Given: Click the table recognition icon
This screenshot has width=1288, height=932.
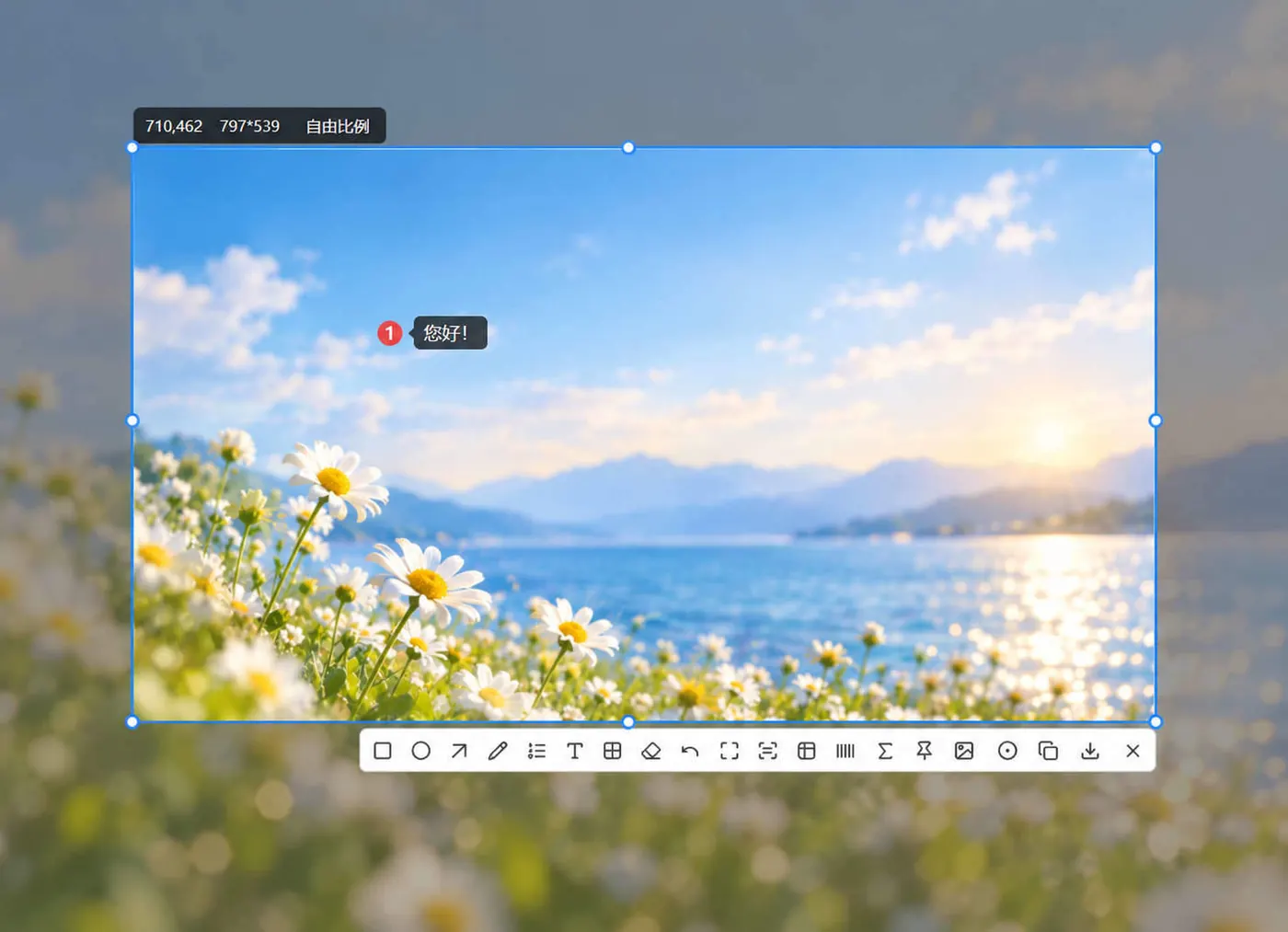Looking at the screenshot, I should (x=807, y=751).
